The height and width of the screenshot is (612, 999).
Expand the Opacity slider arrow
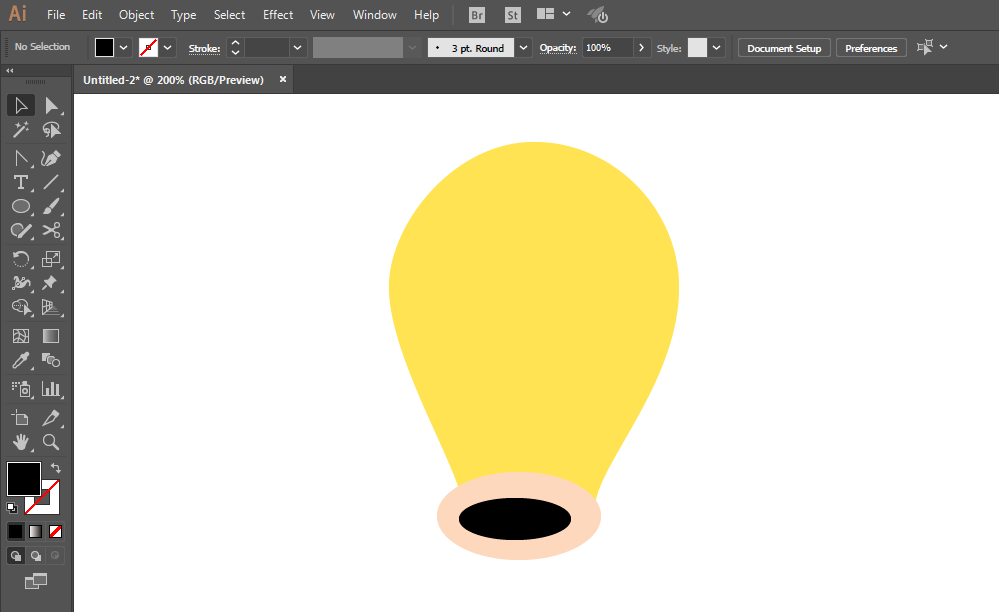[x=642, y=48]
